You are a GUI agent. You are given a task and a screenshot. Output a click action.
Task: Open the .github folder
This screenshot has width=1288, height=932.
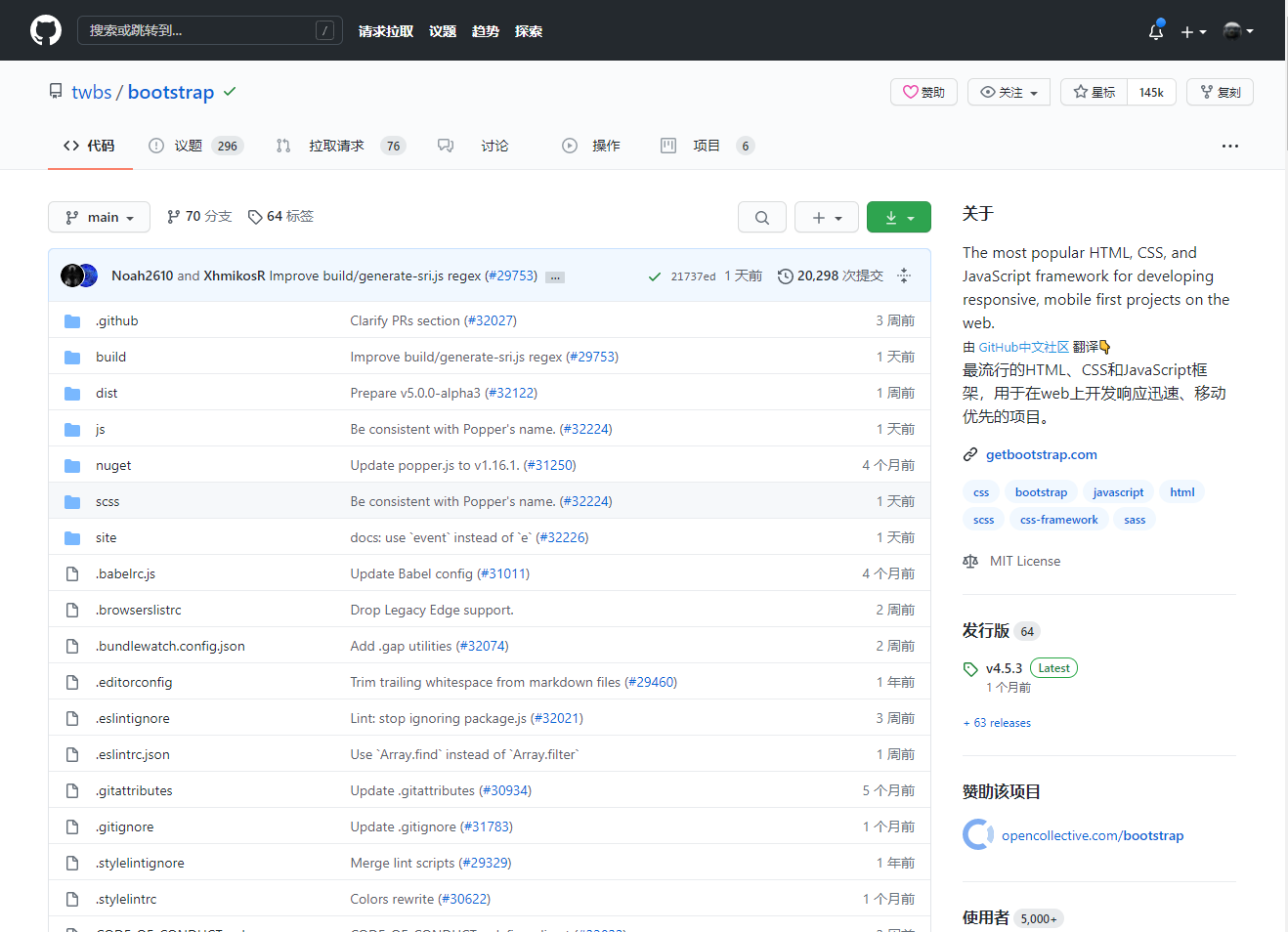point(117,320)
